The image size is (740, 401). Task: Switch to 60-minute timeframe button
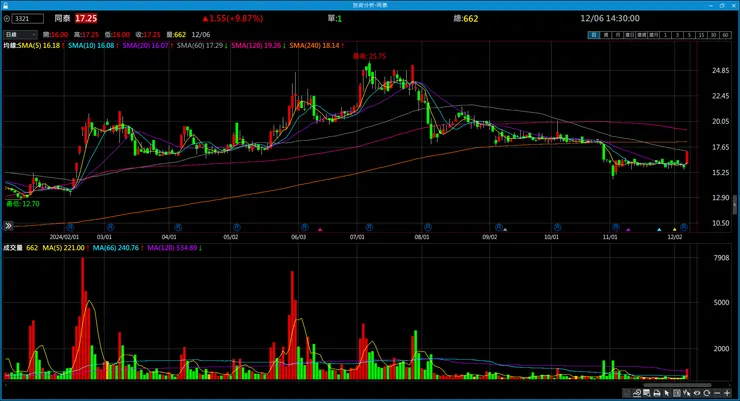click(725, 35)
